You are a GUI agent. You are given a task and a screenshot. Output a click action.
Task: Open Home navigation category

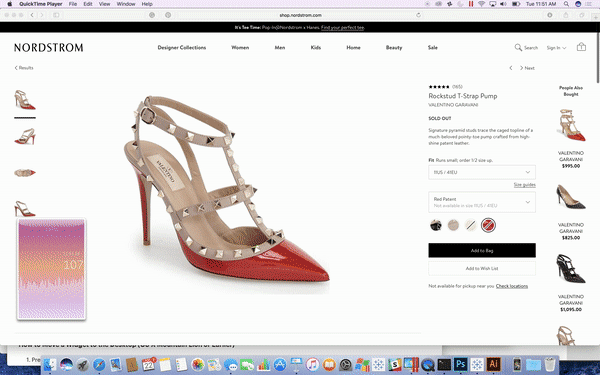pos(353,47)
